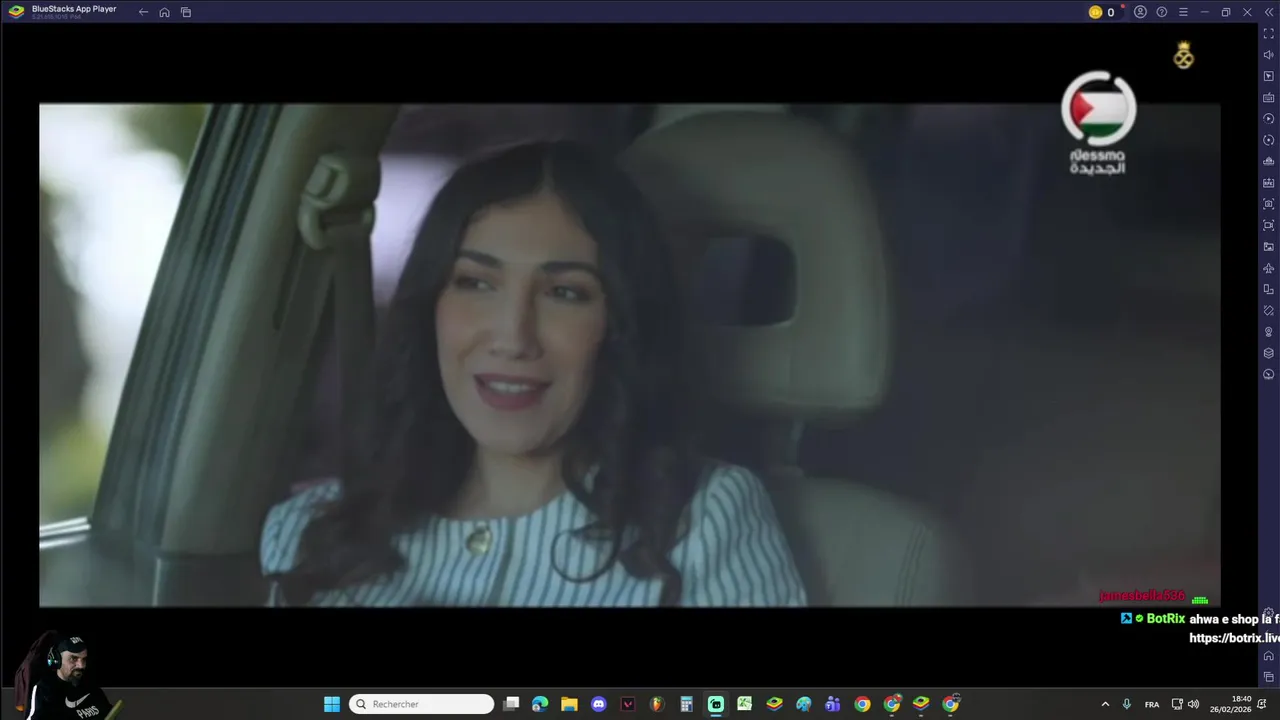Screen dimensions: 1280x720
Task: Open the help question mark icon
Action: pos(1162,12)
